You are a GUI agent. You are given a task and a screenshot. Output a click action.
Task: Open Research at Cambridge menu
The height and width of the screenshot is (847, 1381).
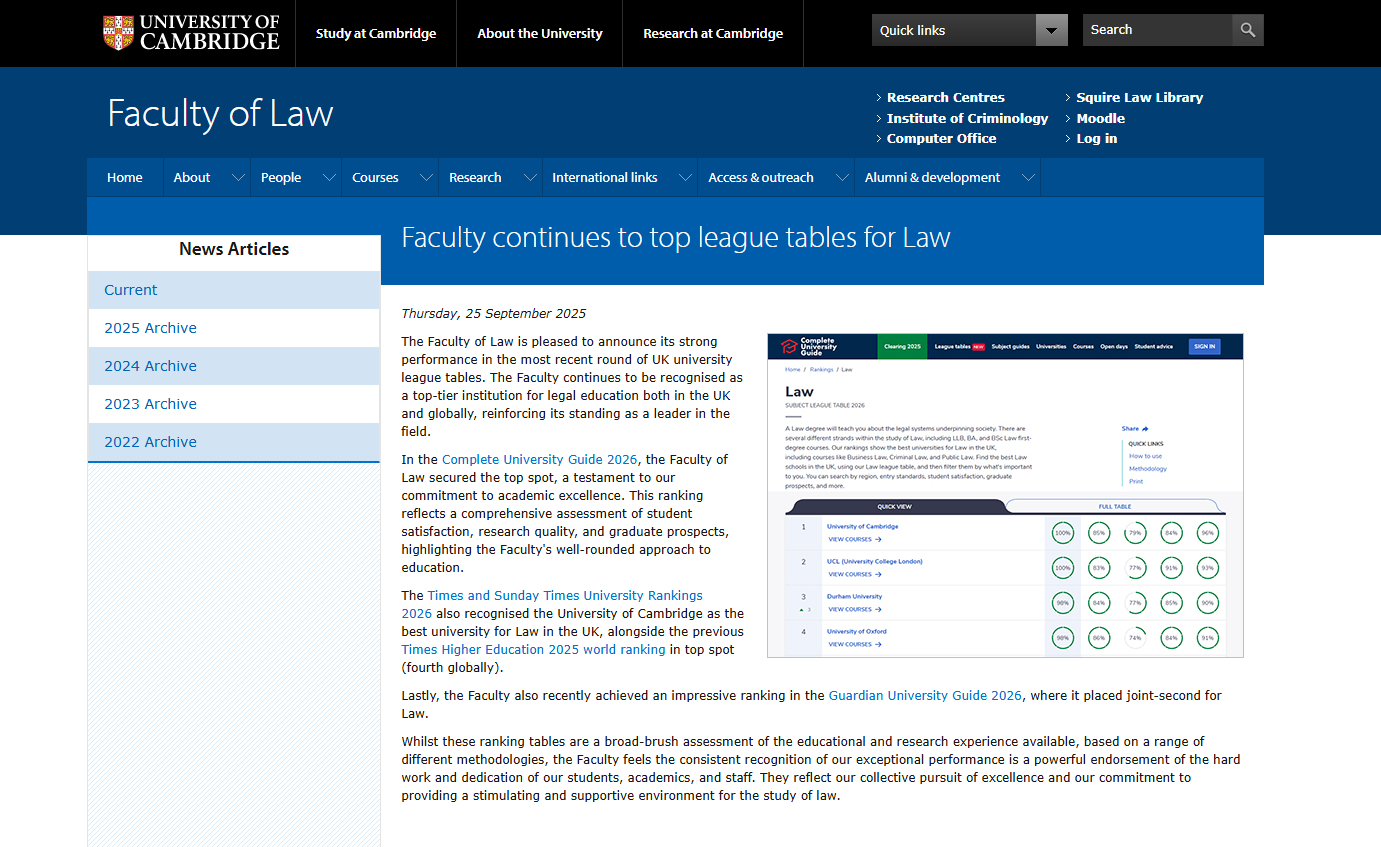tap(713, 33)
